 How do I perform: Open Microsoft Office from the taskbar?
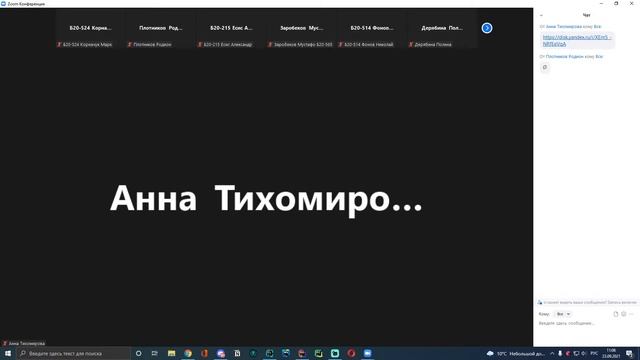204,353
